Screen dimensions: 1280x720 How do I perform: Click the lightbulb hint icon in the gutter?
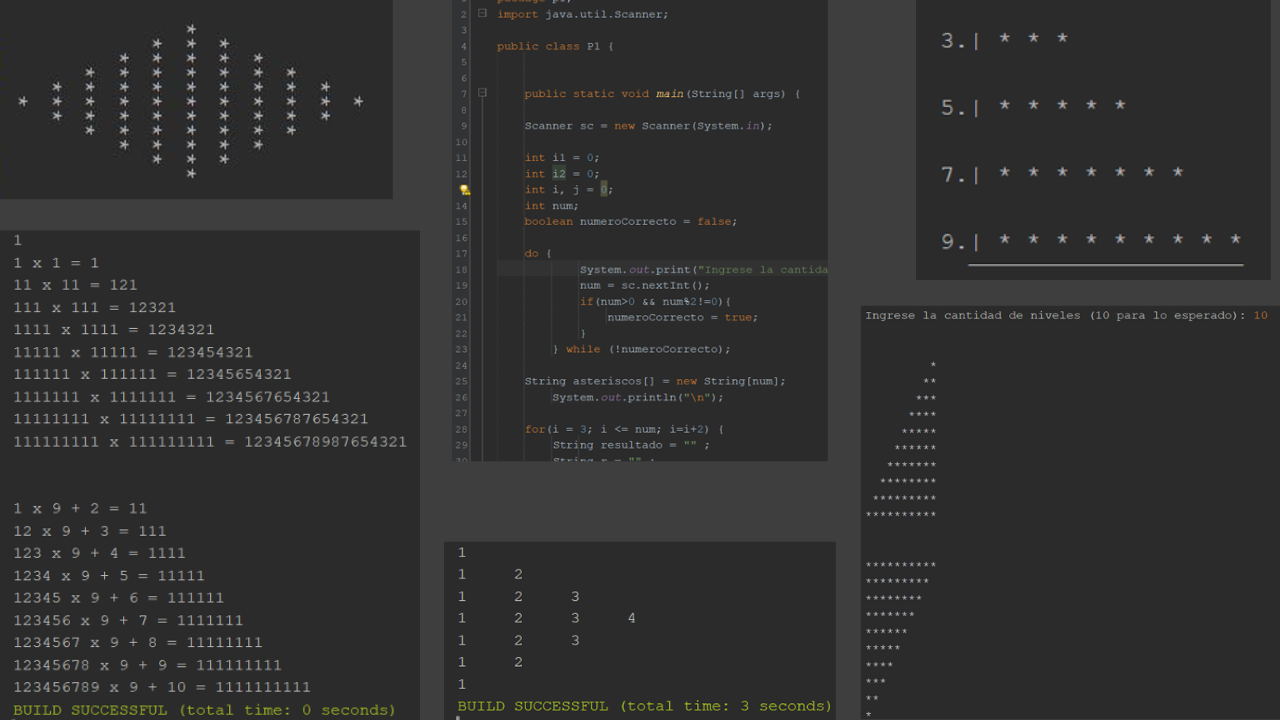pos(464,189)
